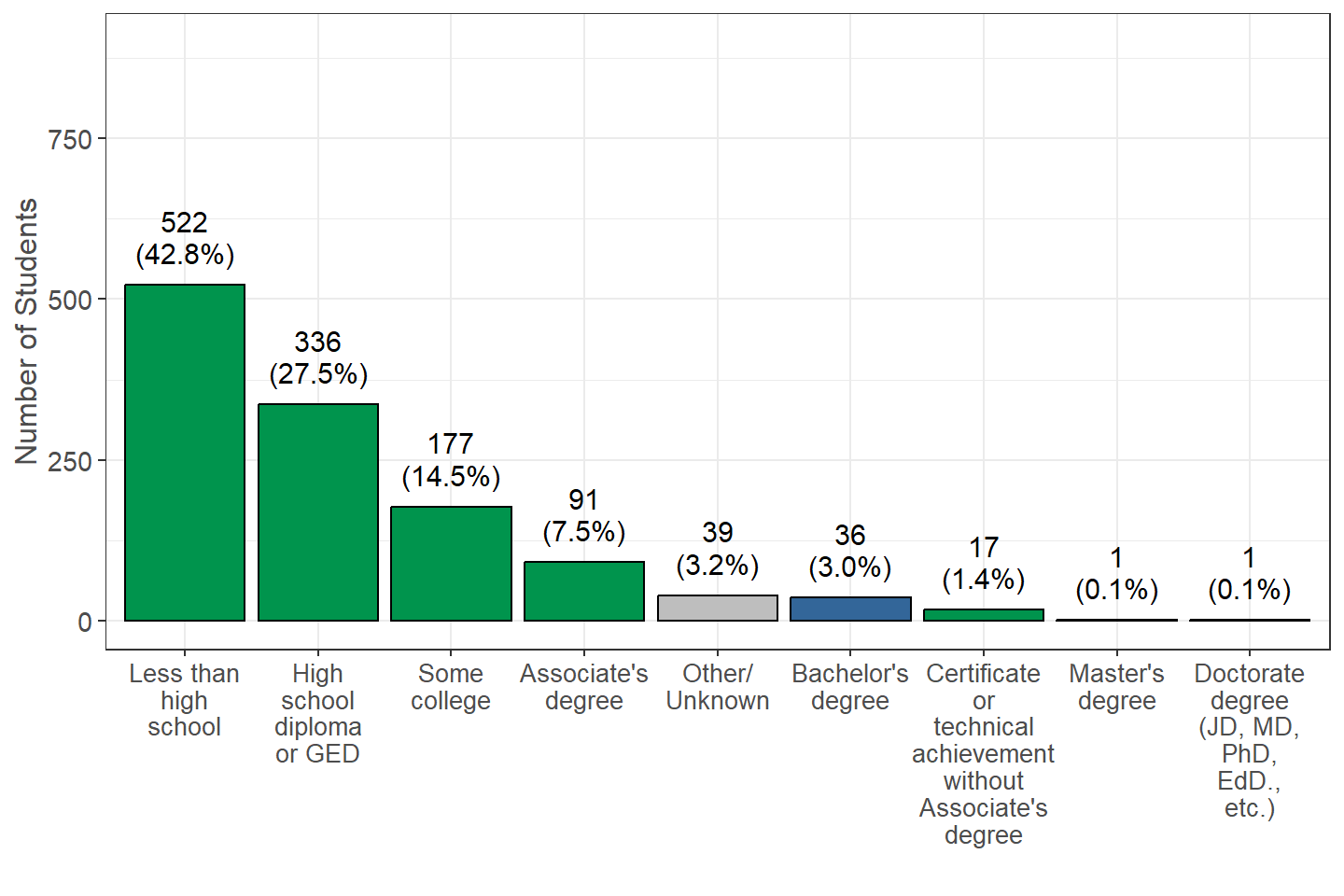Click the blue Bachelor's degree bar
This screenshot has height=896, width=1344.
(850, 609)
